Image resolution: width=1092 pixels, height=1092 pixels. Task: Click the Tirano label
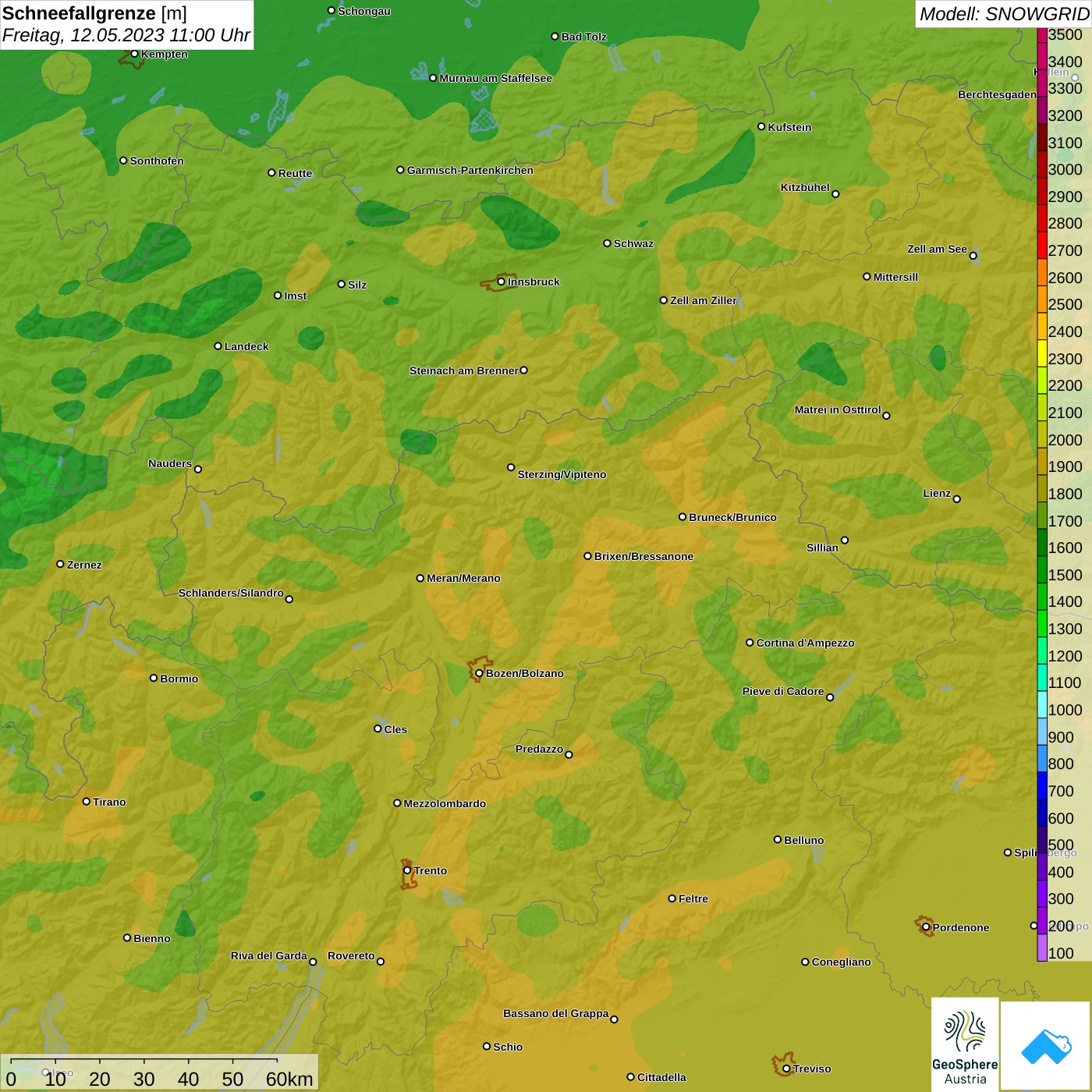pyautogui.click(x=109, y=802)
